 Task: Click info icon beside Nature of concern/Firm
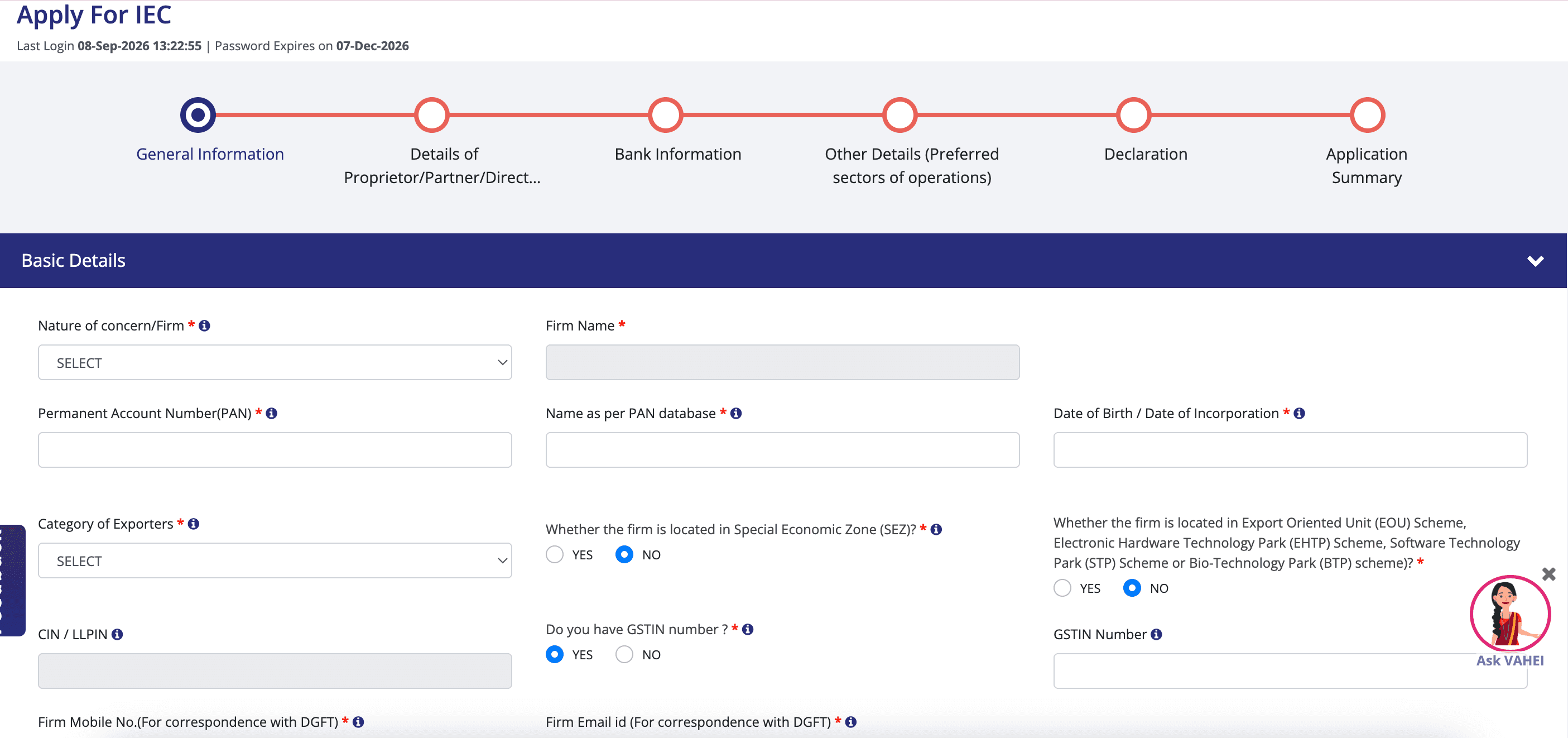coord(205,326)
